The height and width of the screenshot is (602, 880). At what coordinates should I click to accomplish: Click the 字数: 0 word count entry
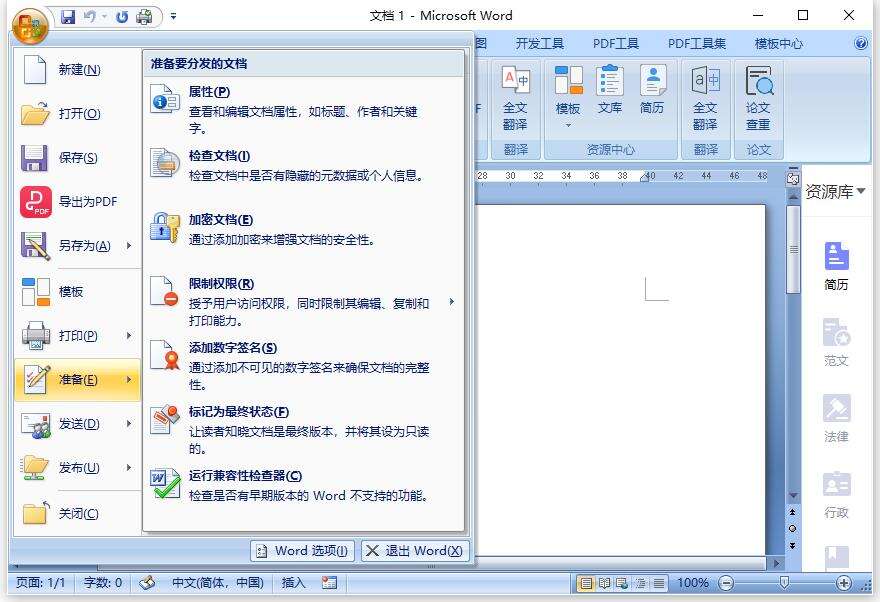coord(103,583)
